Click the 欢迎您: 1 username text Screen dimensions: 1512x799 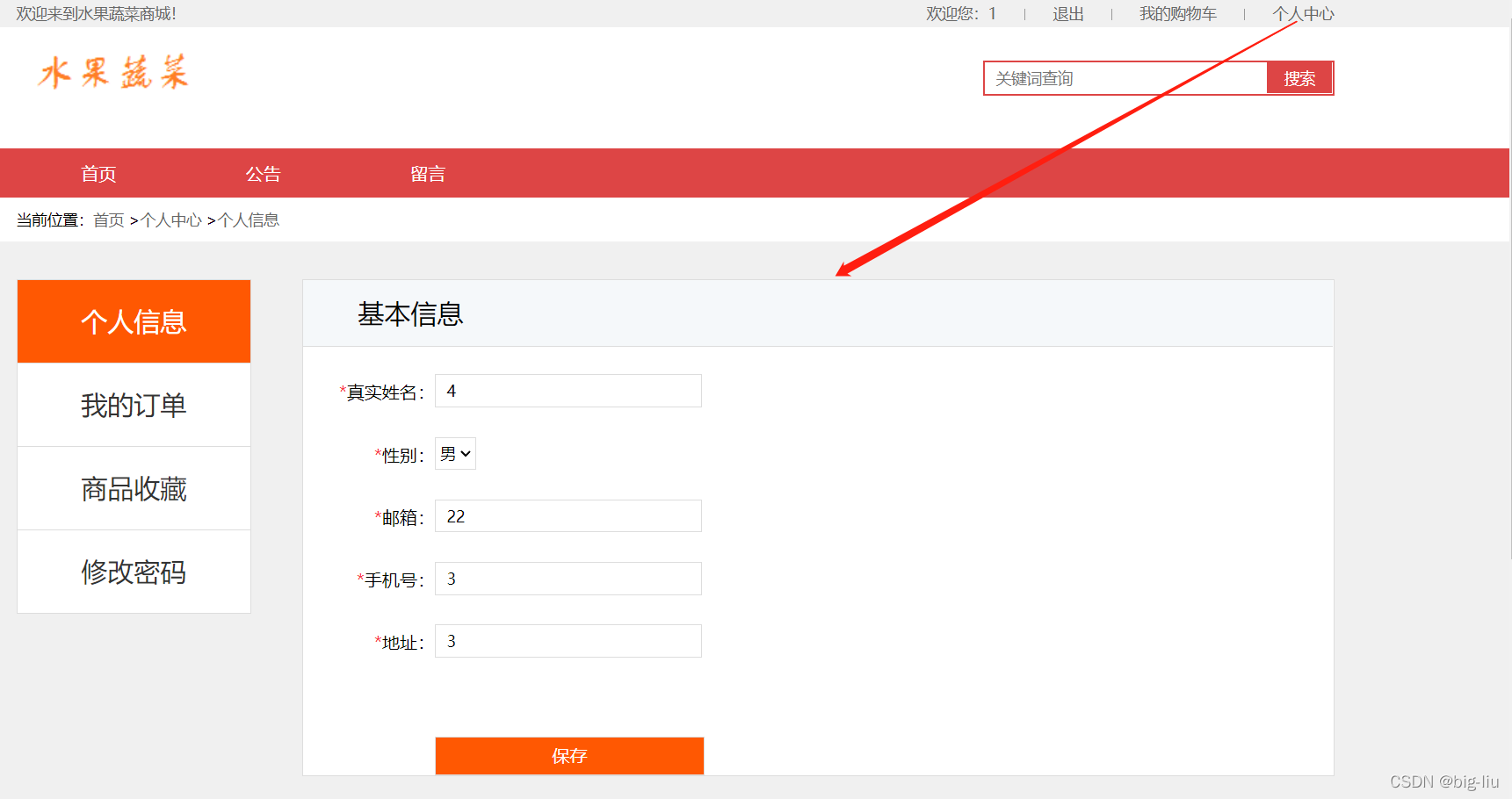point(961,14)
